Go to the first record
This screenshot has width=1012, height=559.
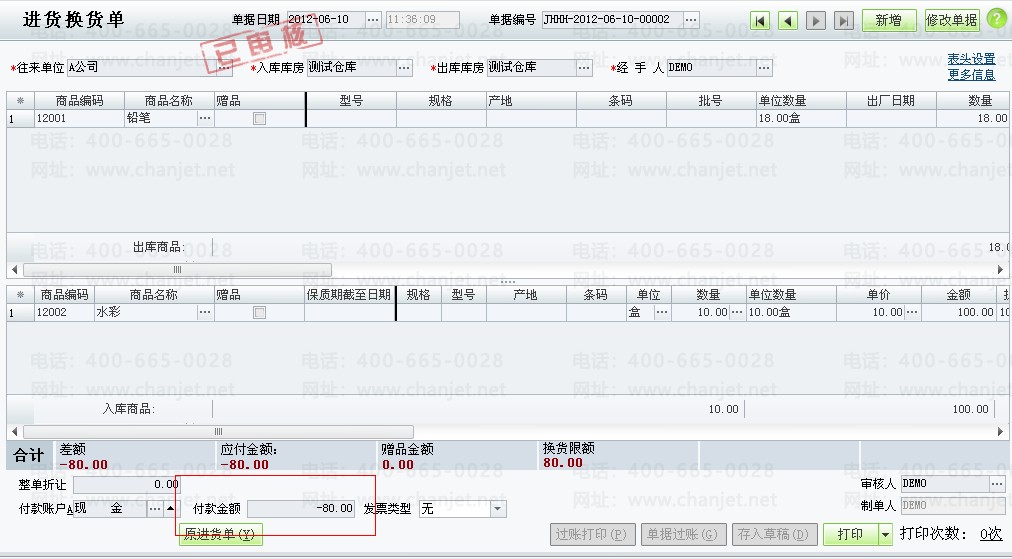761,20
